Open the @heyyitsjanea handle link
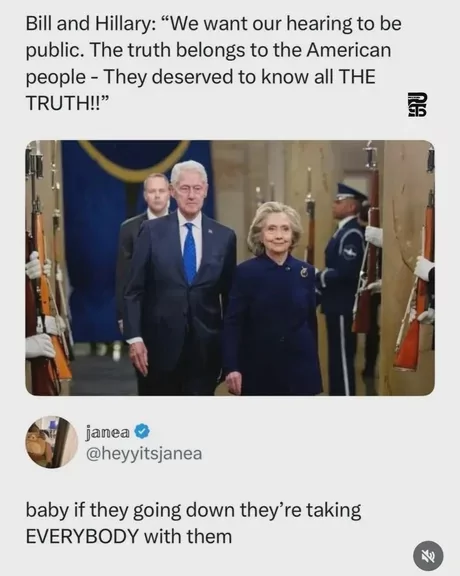The width and height of the screenshot is (460, 576). (144, 453)
